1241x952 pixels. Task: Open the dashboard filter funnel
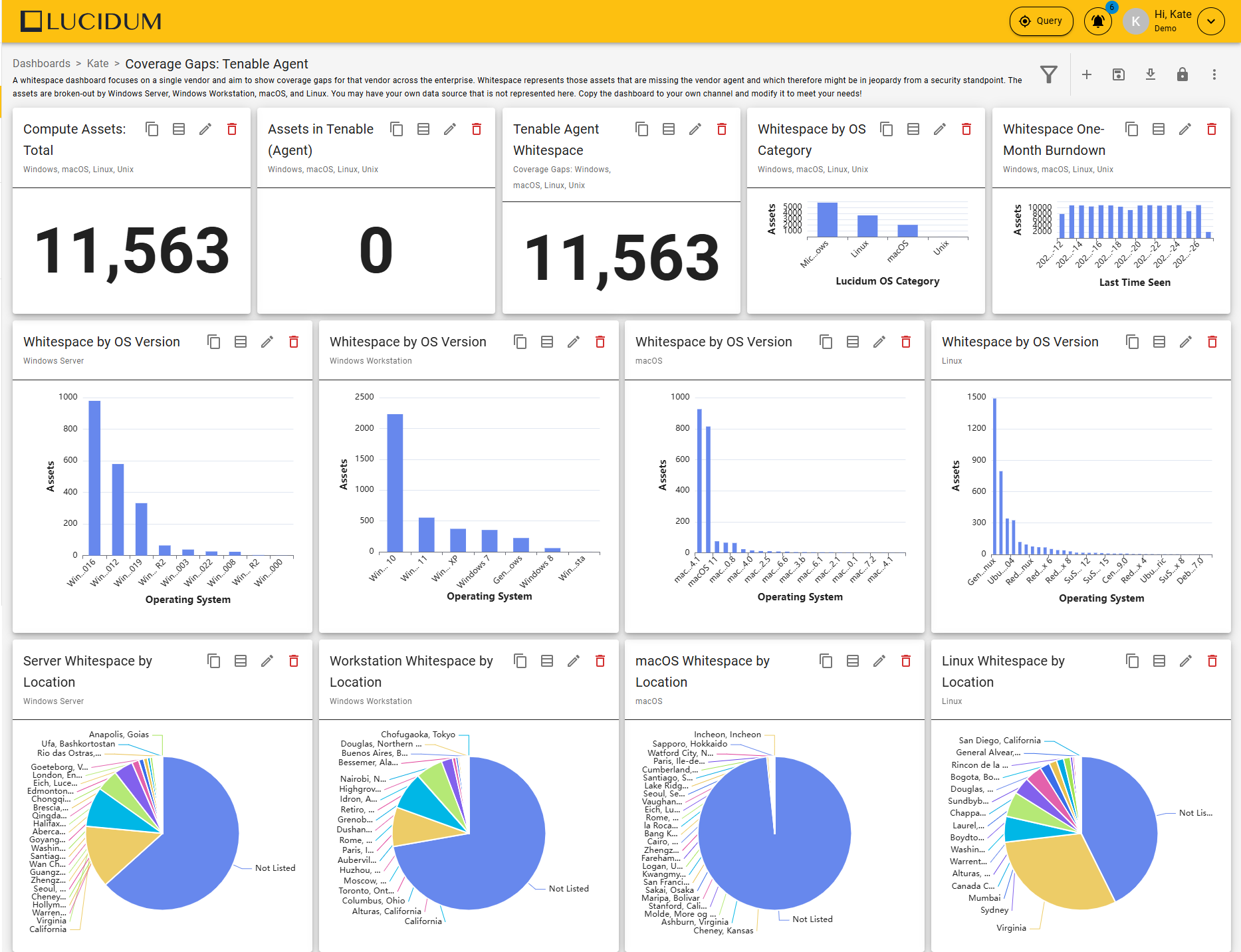(x=1049, y=74)
